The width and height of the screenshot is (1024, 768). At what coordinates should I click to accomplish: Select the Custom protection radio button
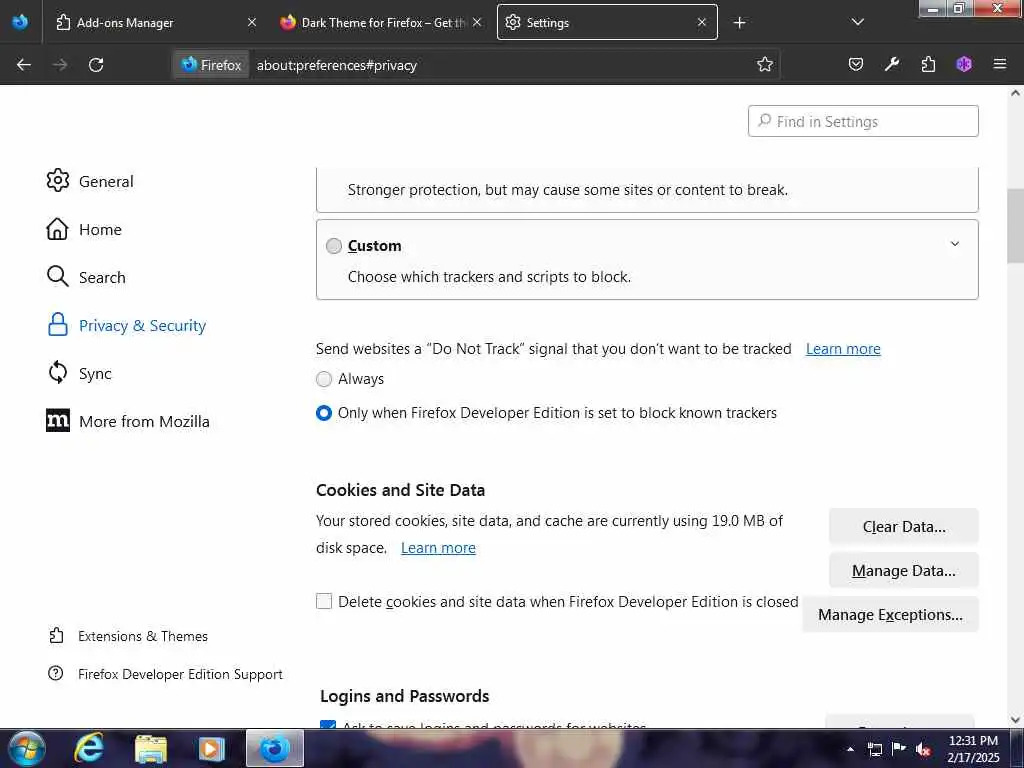334,246
